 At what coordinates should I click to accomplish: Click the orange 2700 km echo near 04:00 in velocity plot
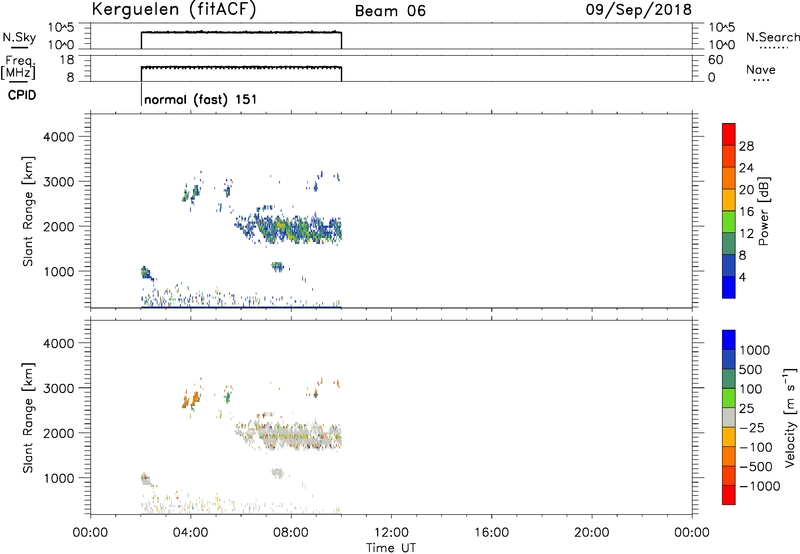pyautogui.click(x=191, y=399)
